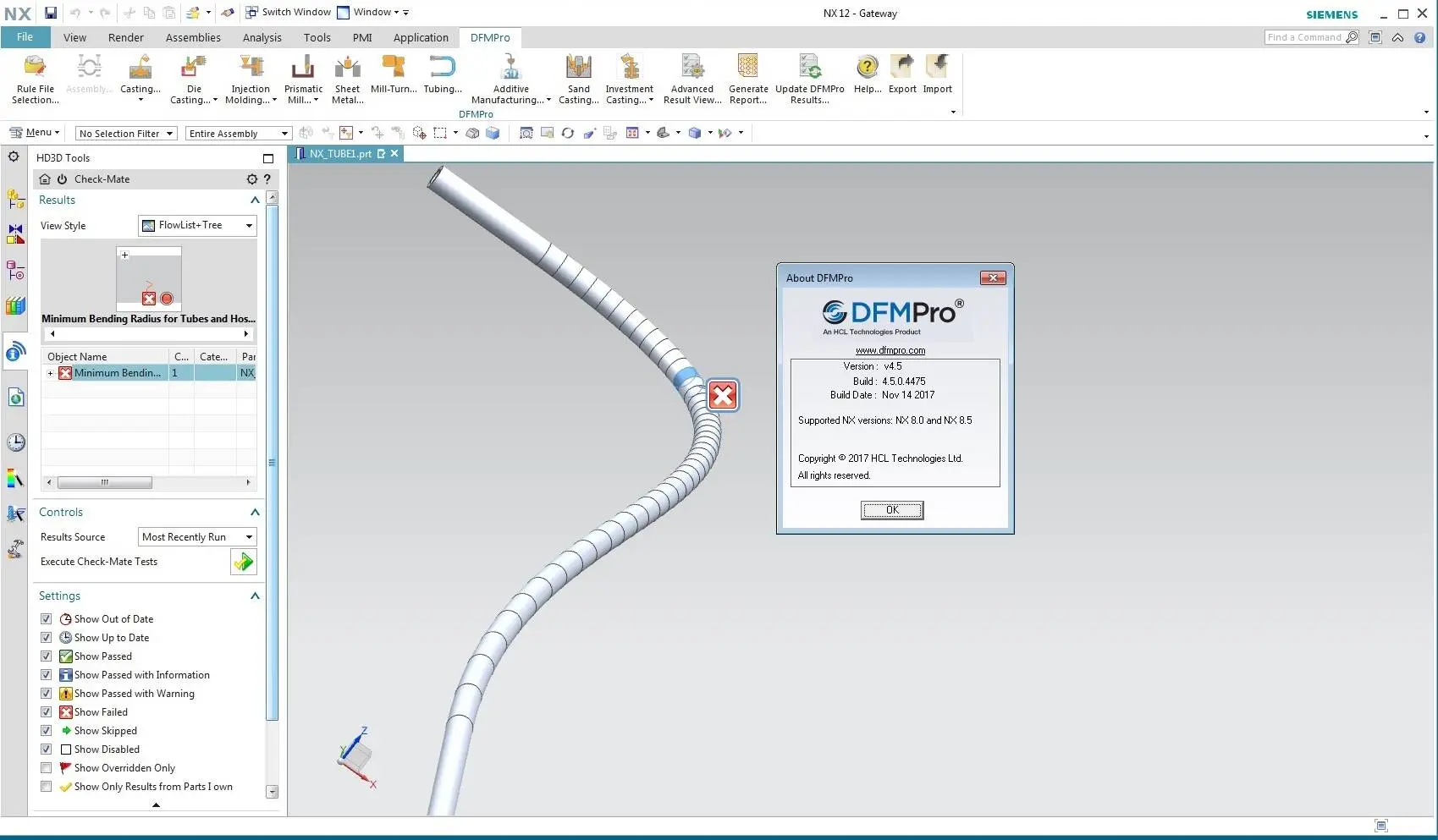Open Advanced Result View

[692, 79]
